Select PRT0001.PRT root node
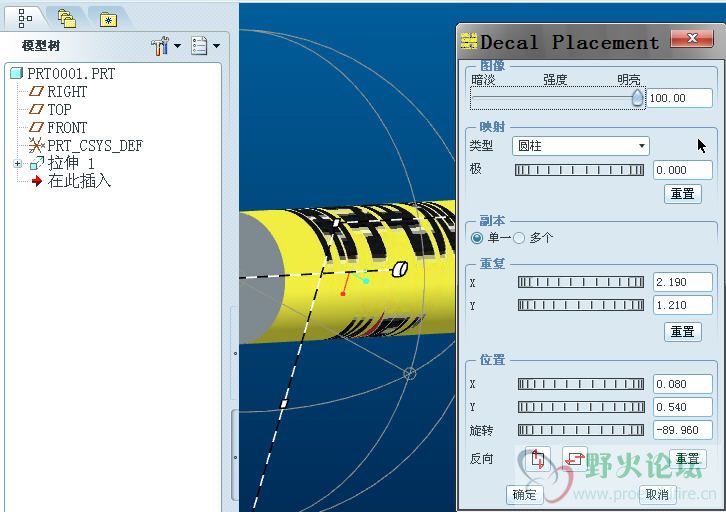Screen dimensions: 726x512 71,74
